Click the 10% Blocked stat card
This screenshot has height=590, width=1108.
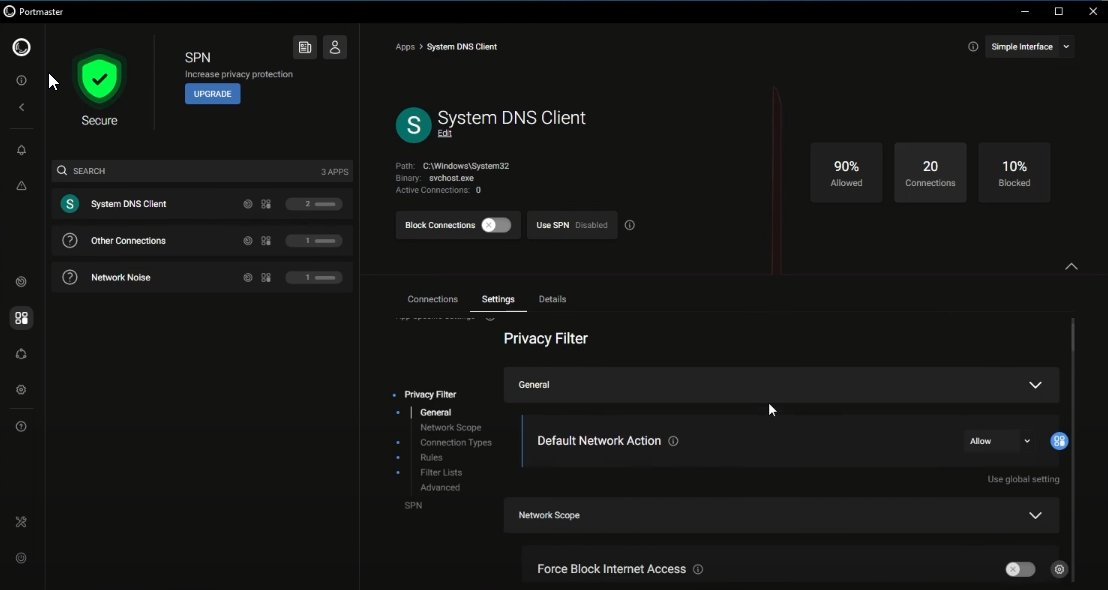(1014, 173)
